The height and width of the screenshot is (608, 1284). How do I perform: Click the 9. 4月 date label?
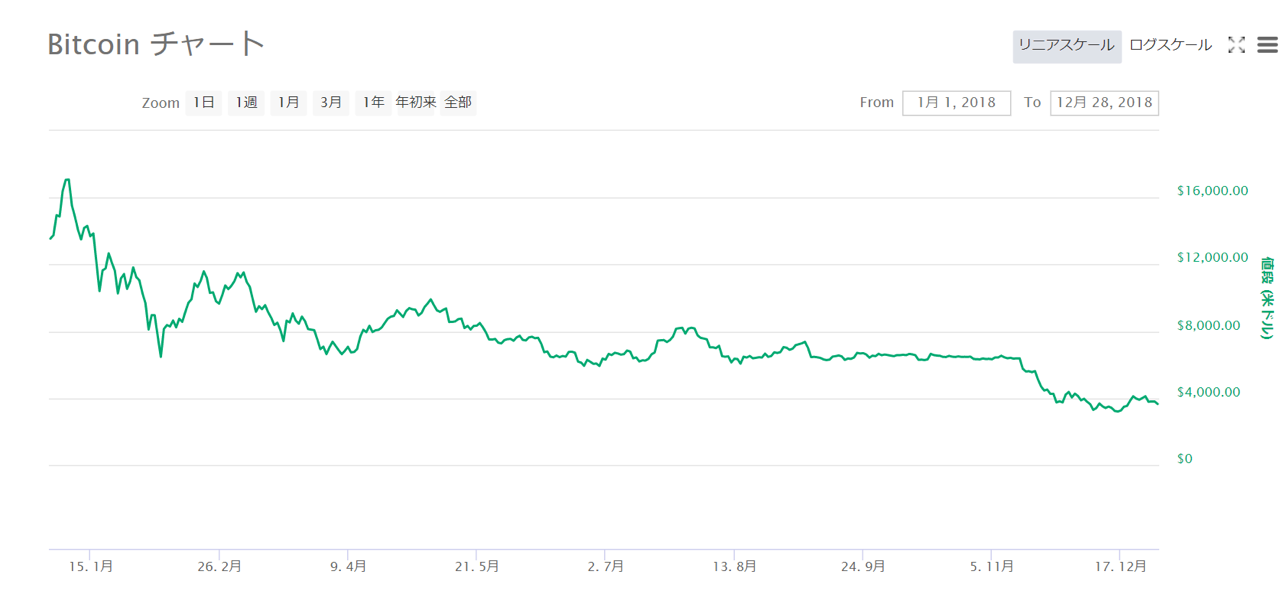348,566
